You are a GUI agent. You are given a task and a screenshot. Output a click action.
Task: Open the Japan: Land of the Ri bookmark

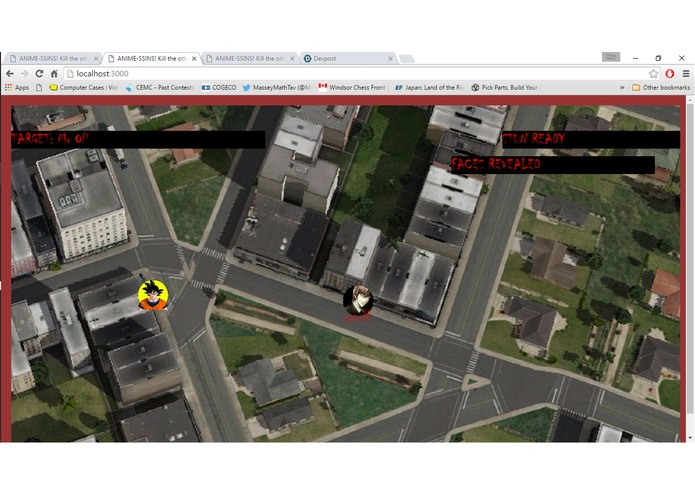(429, 88)
